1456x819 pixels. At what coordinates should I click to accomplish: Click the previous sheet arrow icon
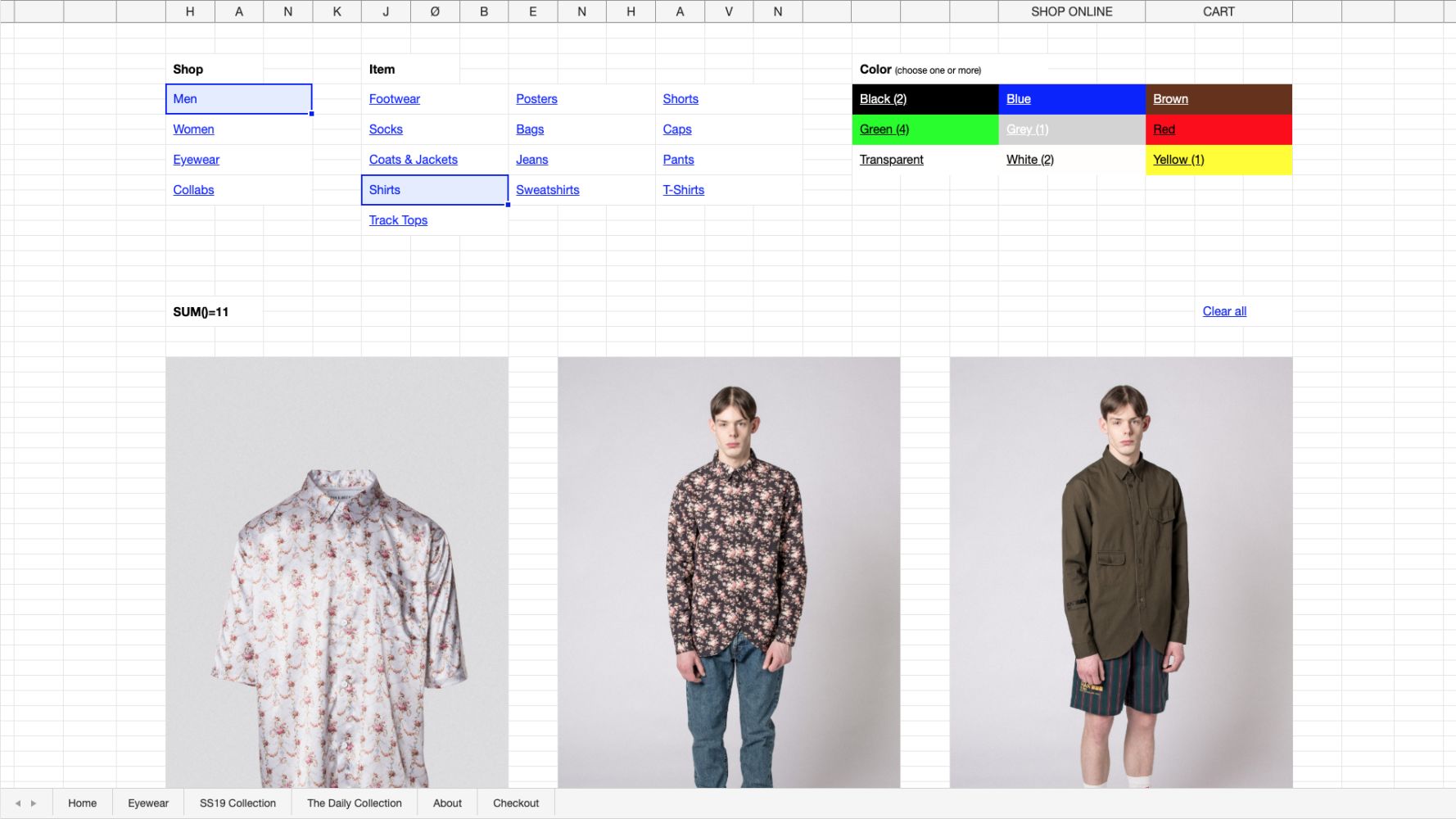click(18, 803)
